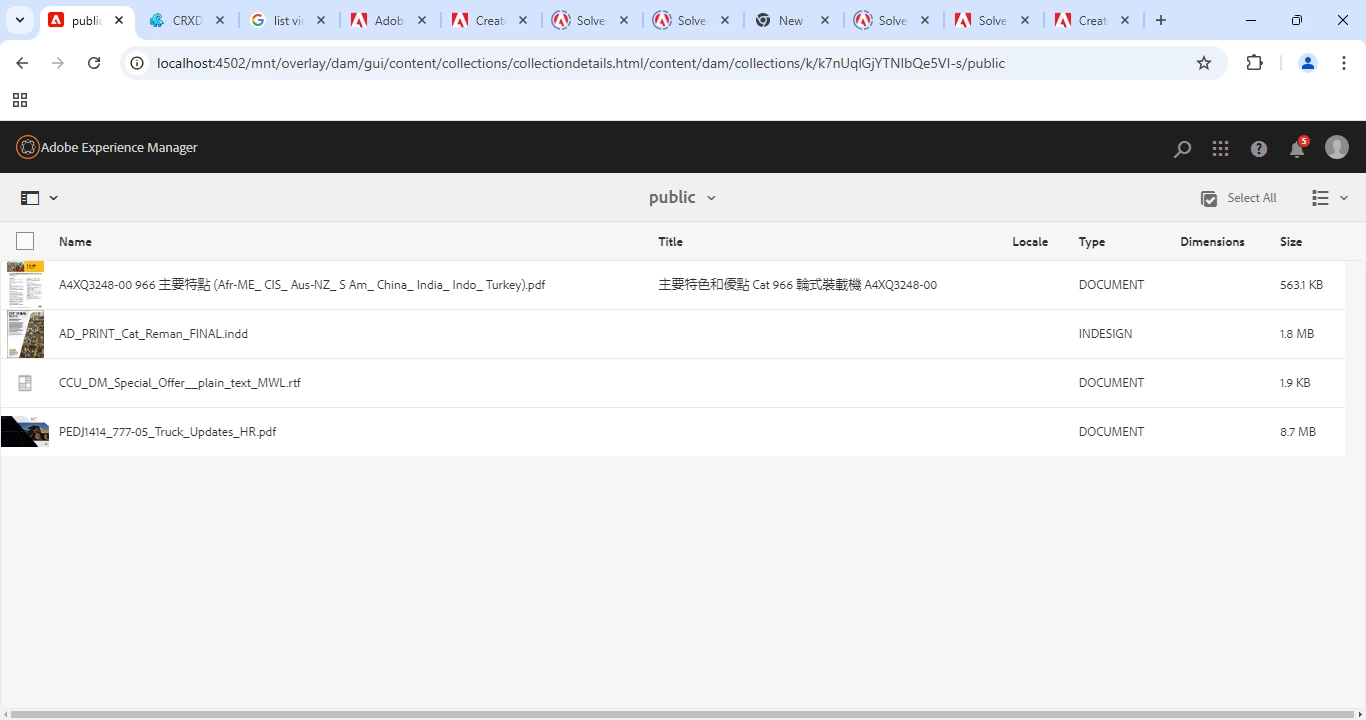Switch to the 'list vi' Google tab
The height and width of the screenshot is (720, 1366).
pos(289,20)
